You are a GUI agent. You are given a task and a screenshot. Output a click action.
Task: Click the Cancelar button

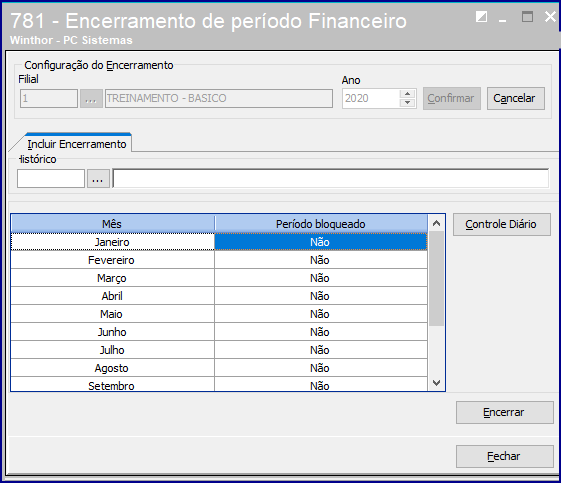(516, 98)
